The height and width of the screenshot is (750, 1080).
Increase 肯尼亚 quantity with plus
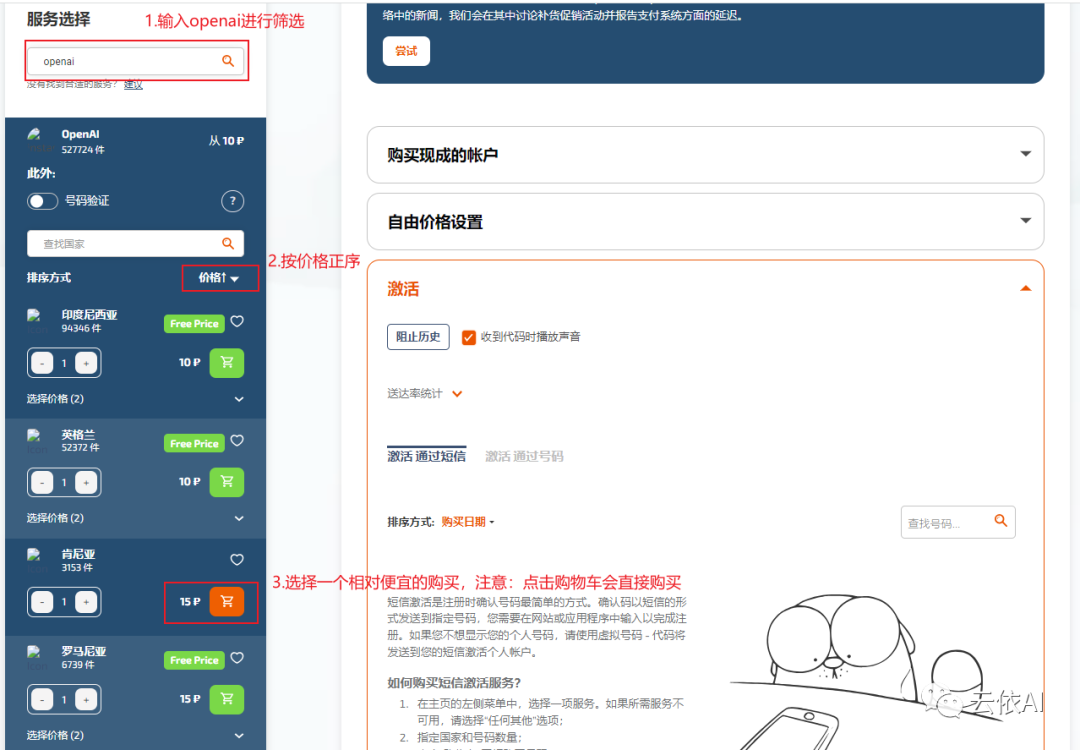86,602
